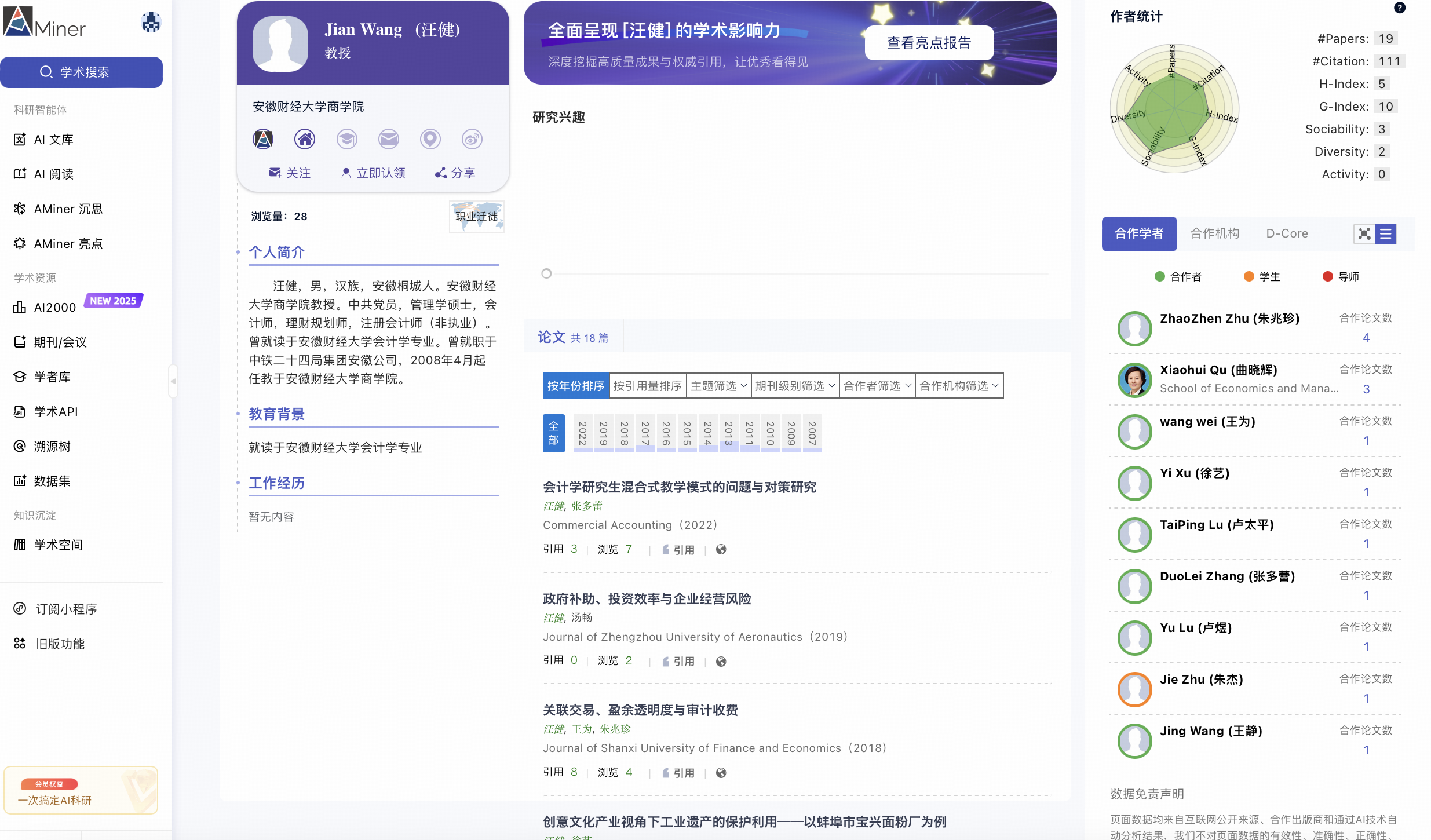Click the Weibo icon in profile card
The height and width of the screenshot is (840, 1431).
[472, 139]
